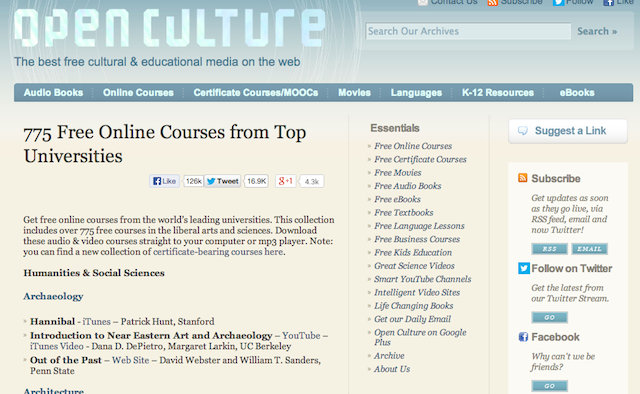The height and width of the screenshot is (394, 640).
Task: Open Free Online Courses in Essentials
Action: point(413,146)
